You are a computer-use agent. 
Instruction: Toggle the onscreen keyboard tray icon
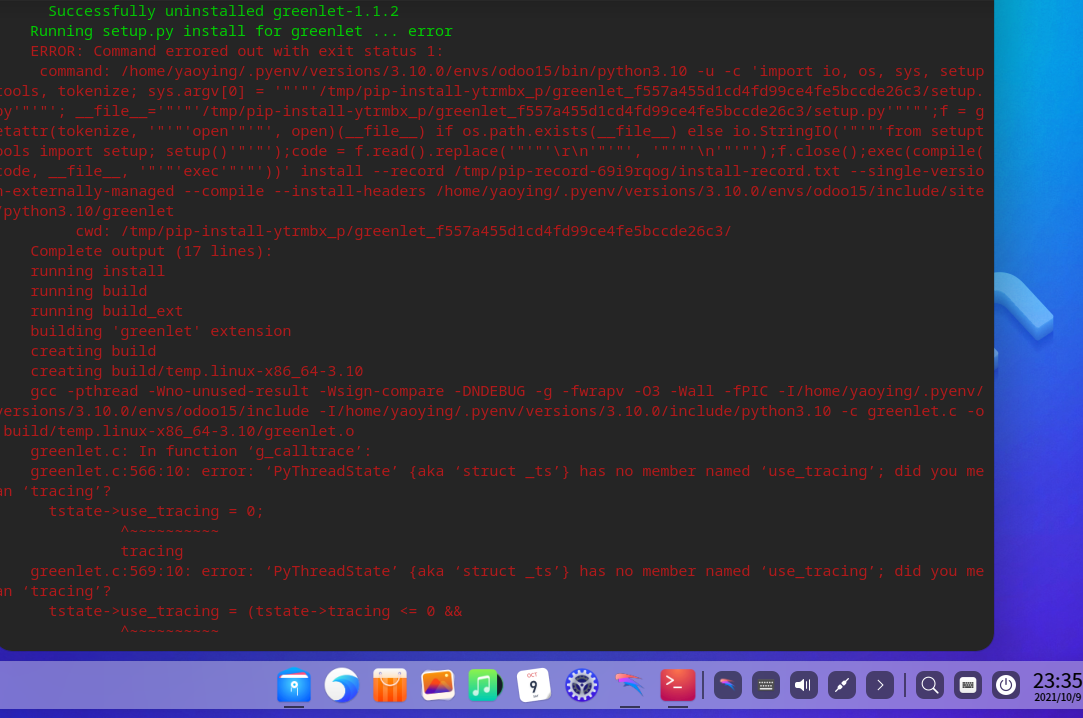(967, 684)
